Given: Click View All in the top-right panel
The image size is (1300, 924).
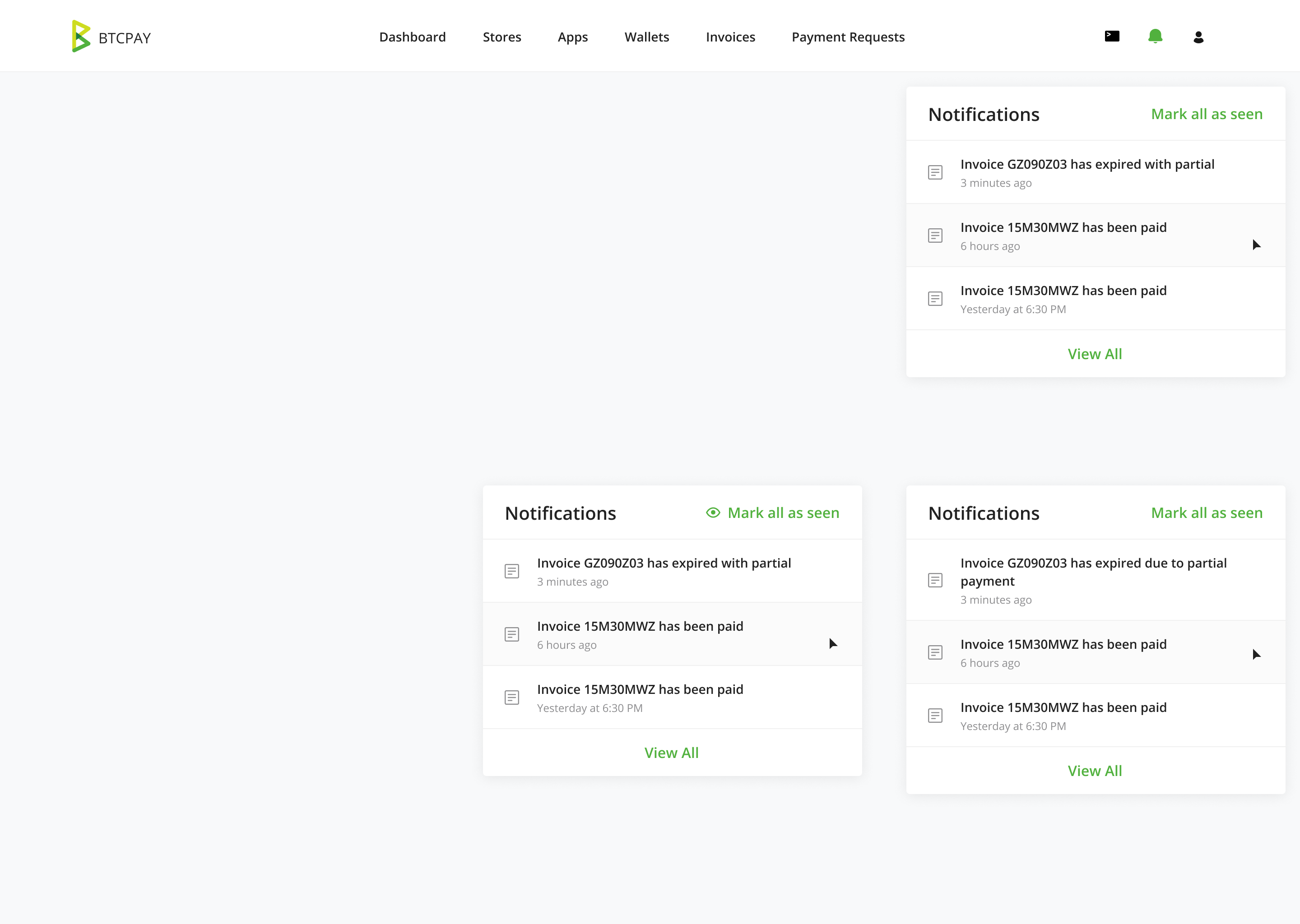Looking at the screenshot, I should pyautogui.click(x=1095, y=354).
